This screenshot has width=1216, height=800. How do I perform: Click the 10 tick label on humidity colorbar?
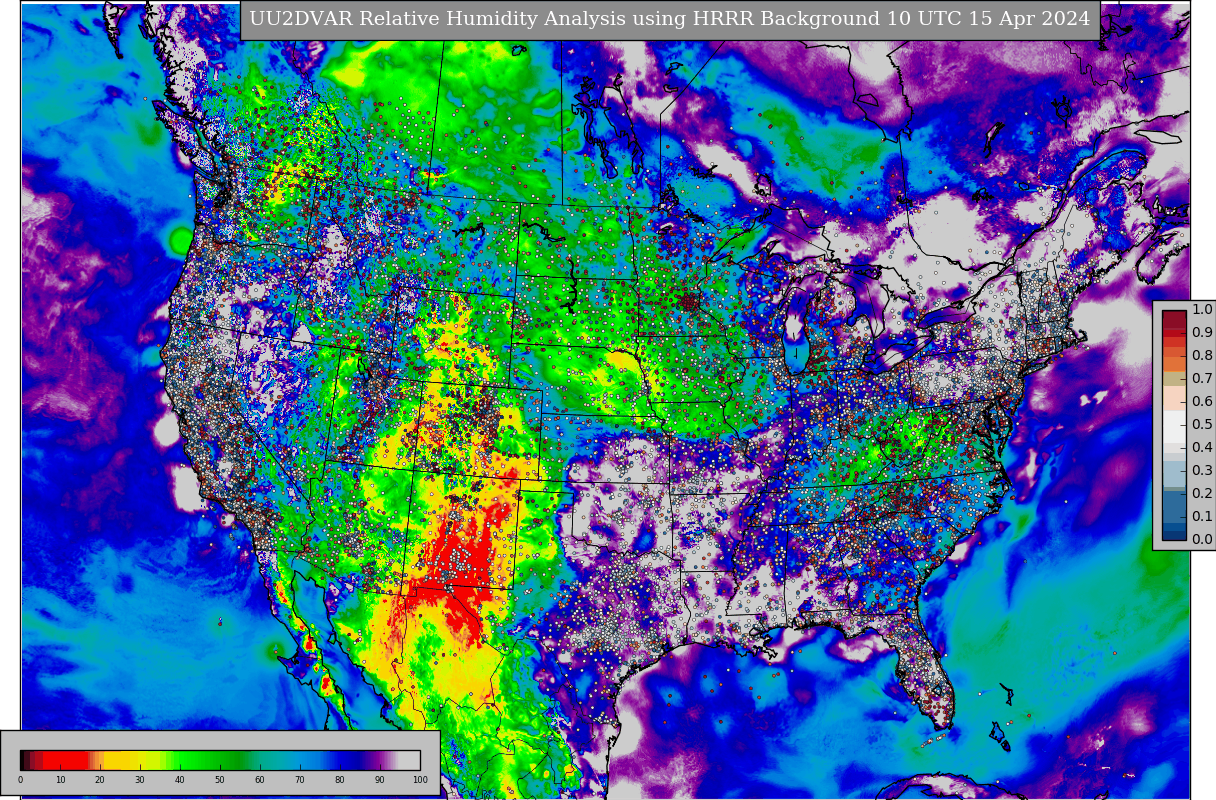[60, 780]
